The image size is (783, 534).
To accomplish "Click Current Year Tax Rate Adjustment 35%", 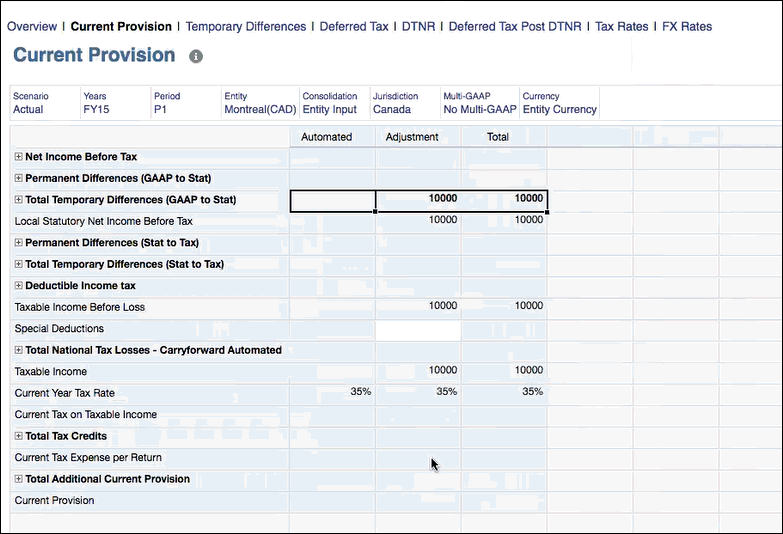I will pyautogui.click(x=418, y=394).
